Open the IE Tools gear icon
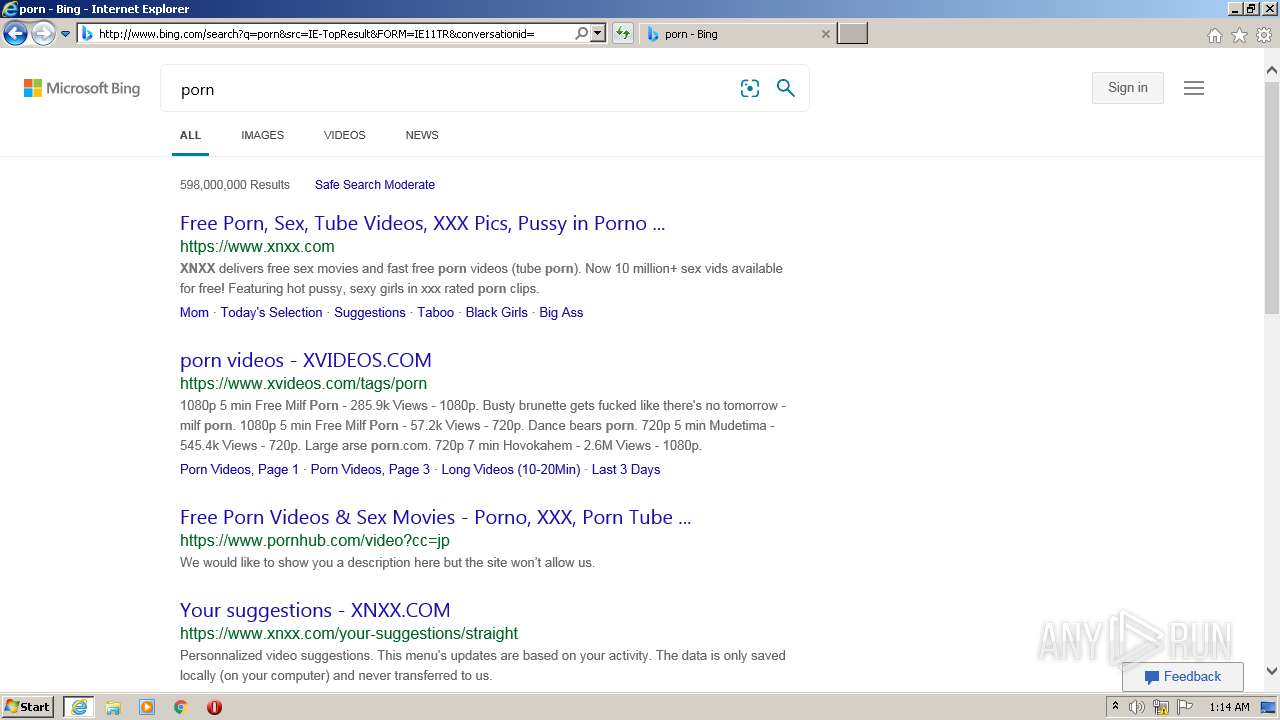Image resolution: width=1280 pixels, height=720 pixels. pos(1264,35)
